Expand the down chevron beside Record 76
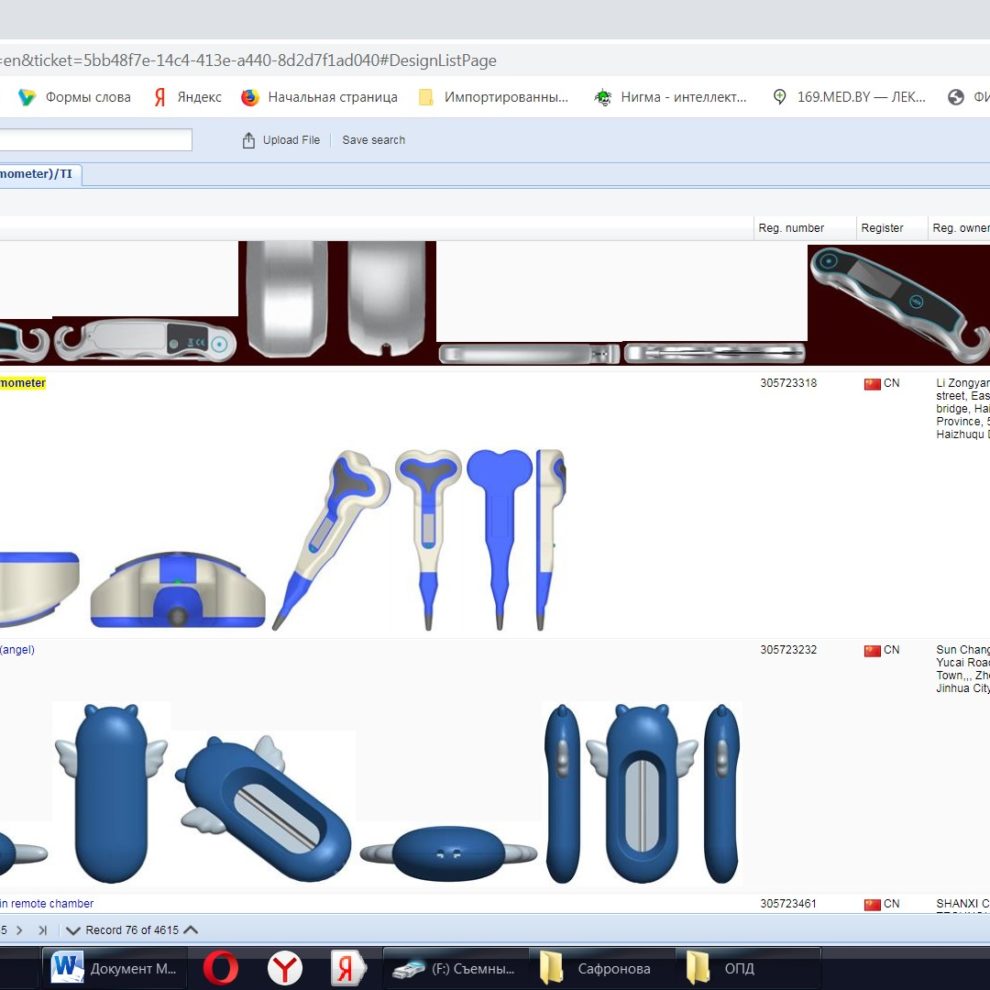 point(73,930)
